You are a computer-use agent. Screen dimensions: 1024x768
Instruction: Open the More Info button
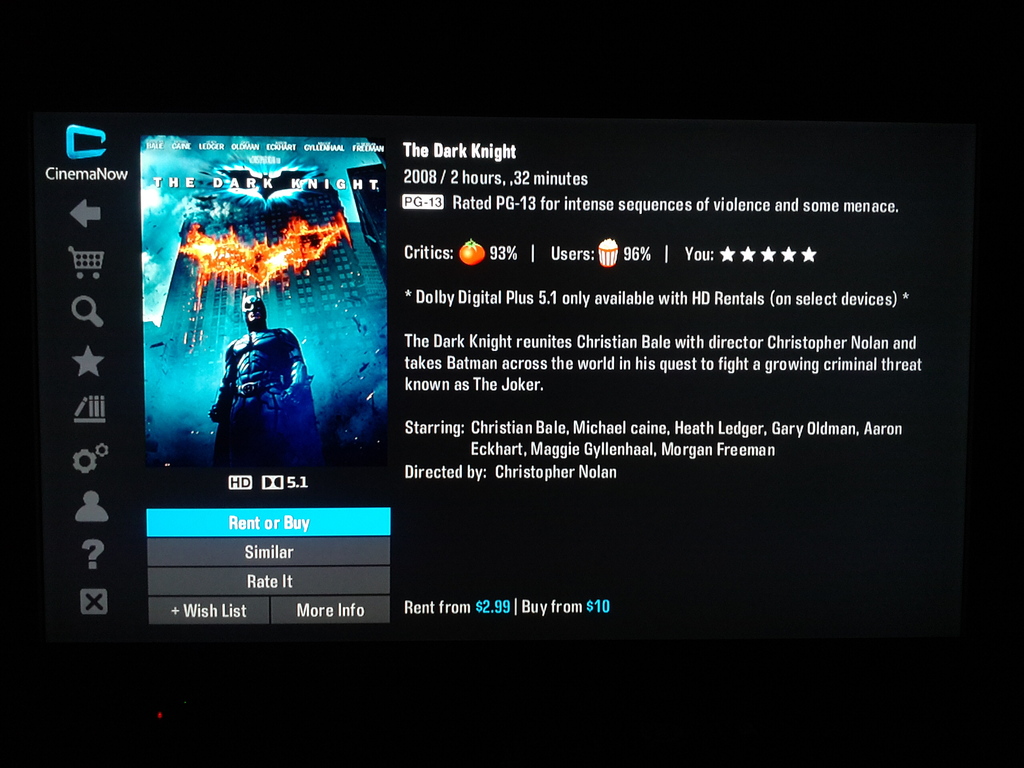tap(330, 610)
